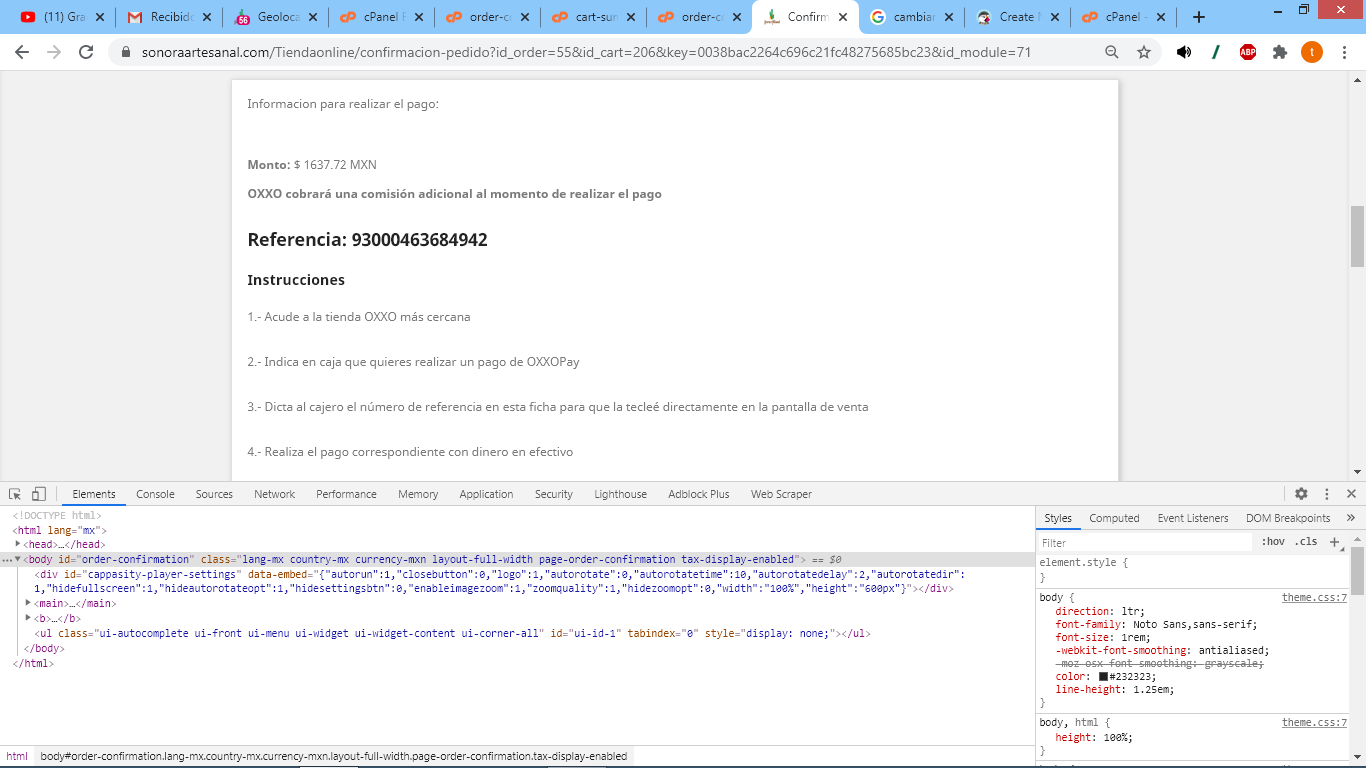Open the Event Listeners tab

tap(1193, 518)
